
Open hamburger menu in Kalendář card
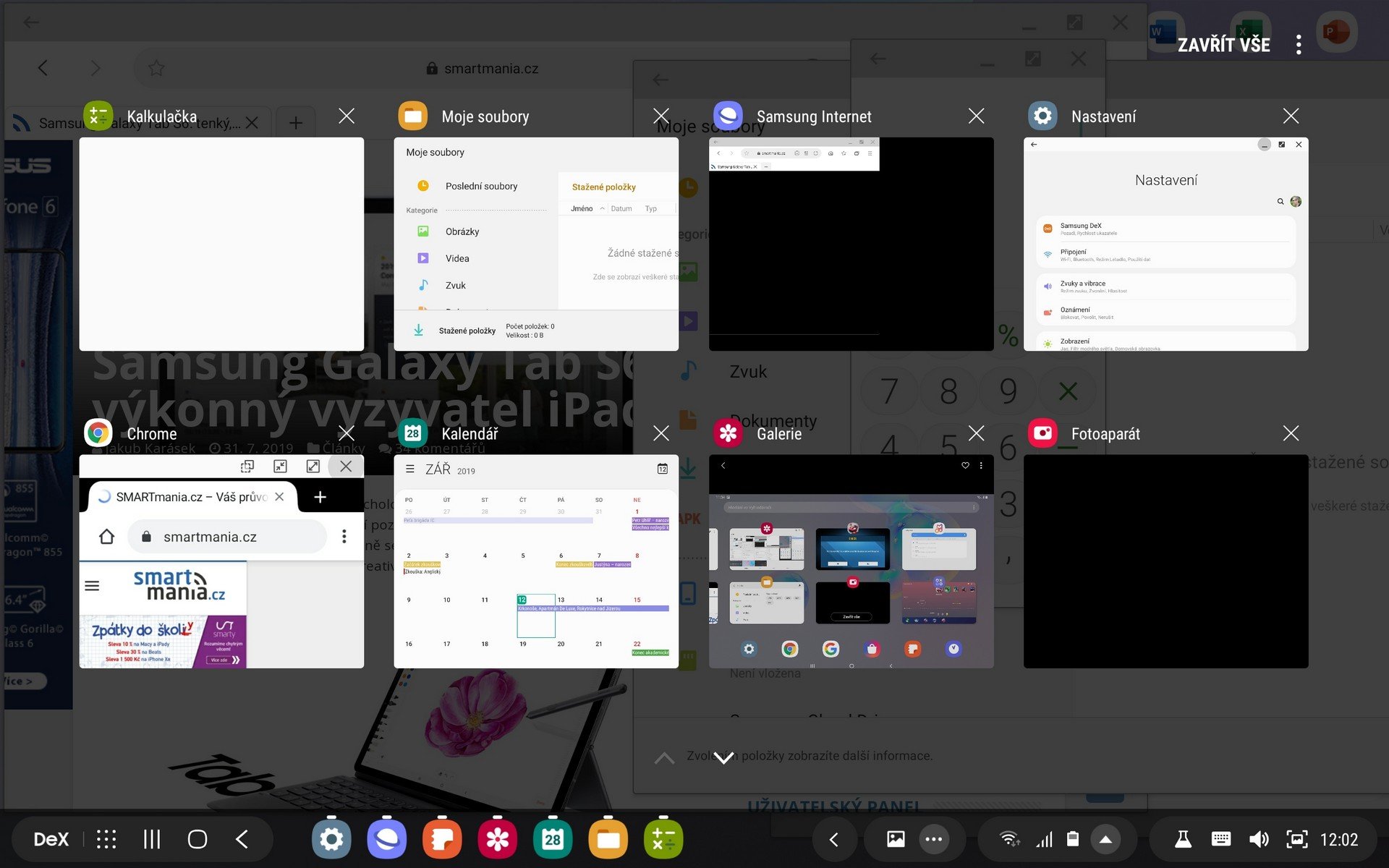click(x=409, y=469)
